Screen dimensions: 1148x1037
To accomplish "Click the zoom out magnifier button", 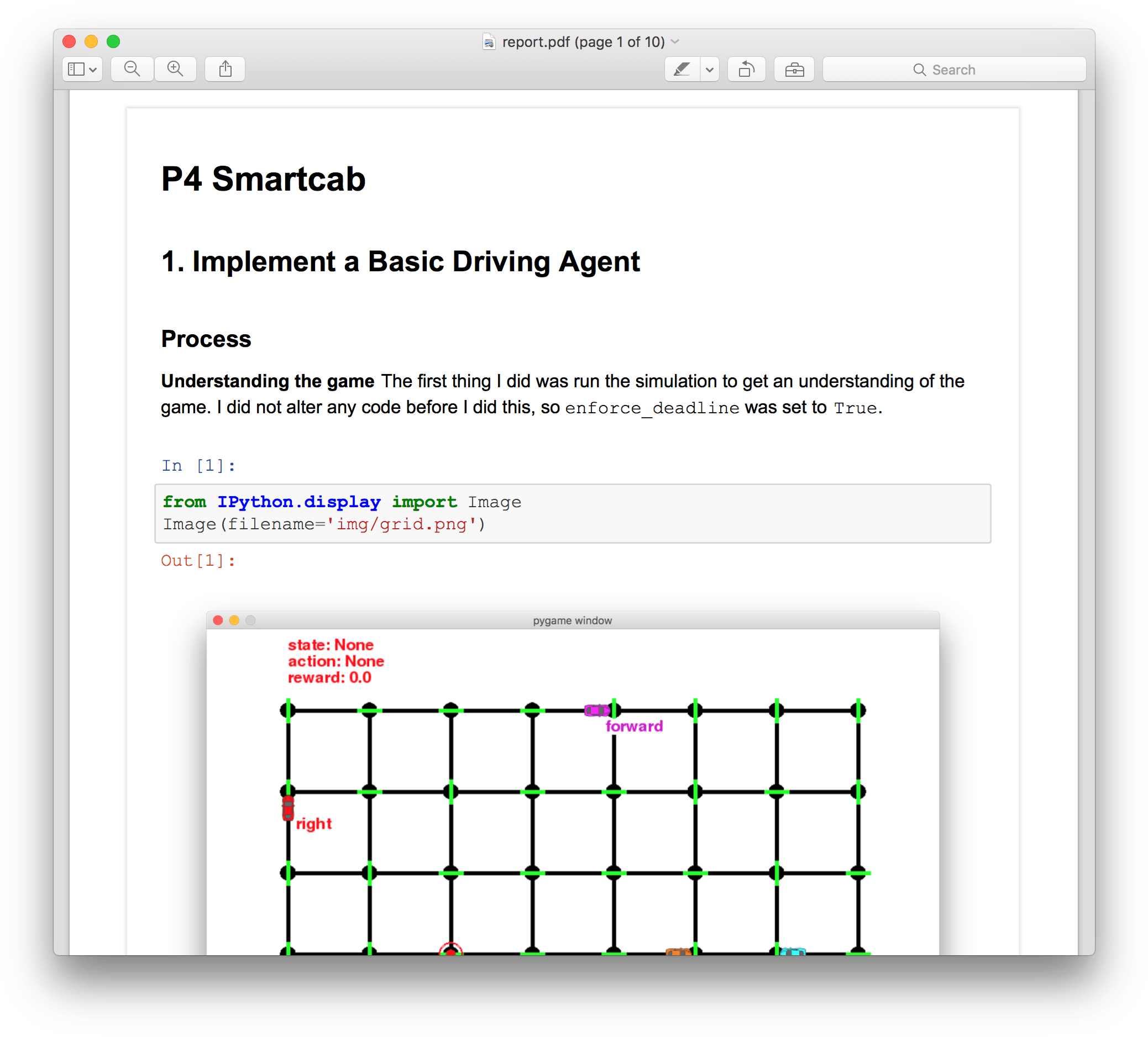I will 132,70.
